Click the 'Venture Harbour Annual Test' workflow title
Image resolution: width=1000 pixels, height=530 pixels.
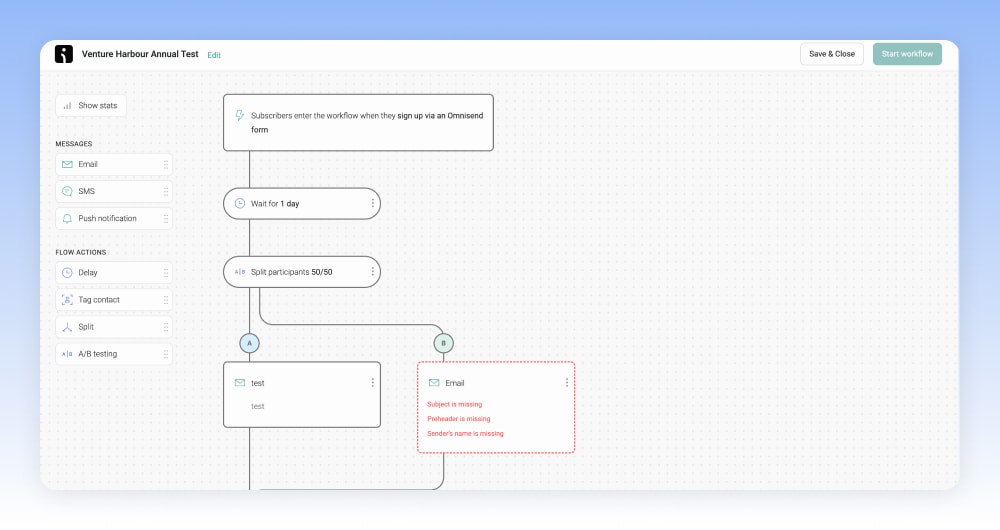point(140,54)
